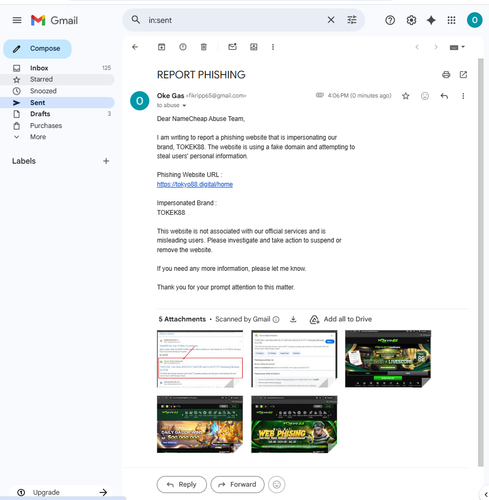This screenshot has width=489, height=500.
Task: Open the email in a new window
Action: [463, 74]
